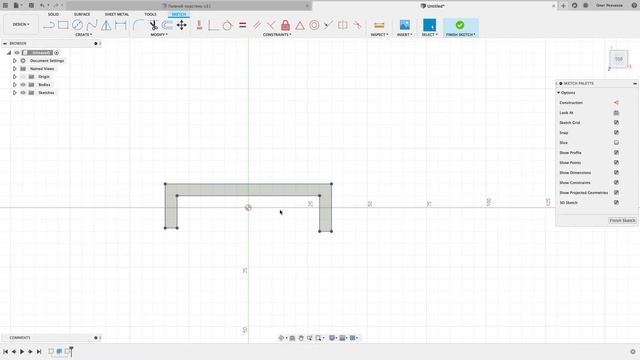Apply the Midpoint triangle constraint
The width and height of the screenshot is (640, 360).
pos(300,25)
